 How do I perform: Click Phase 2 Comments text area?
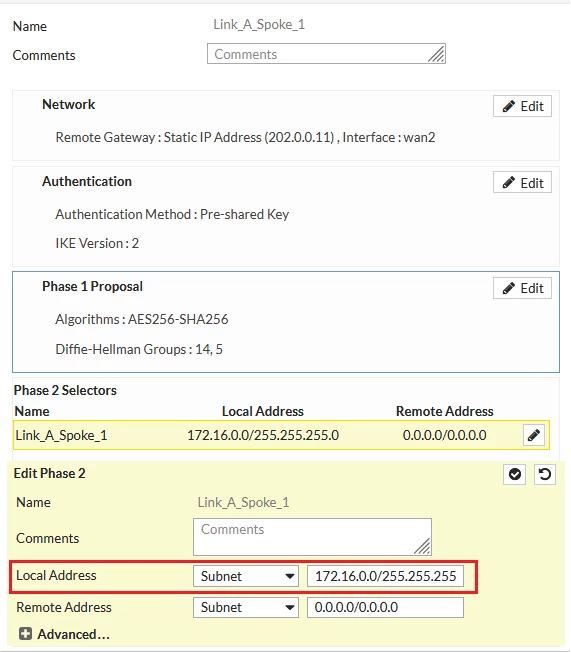(x=312, y=537)
